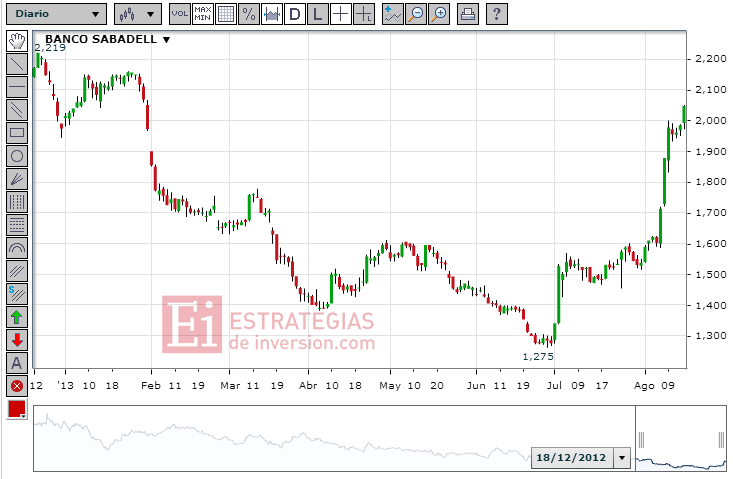Select the rectangle drawing tool

click(17, 133)
